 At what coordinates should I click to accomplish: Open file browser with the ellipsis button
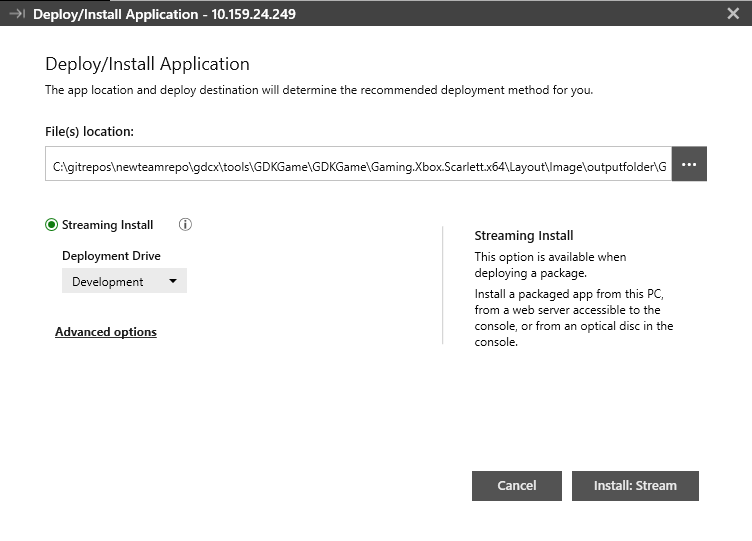click(689, 164)
